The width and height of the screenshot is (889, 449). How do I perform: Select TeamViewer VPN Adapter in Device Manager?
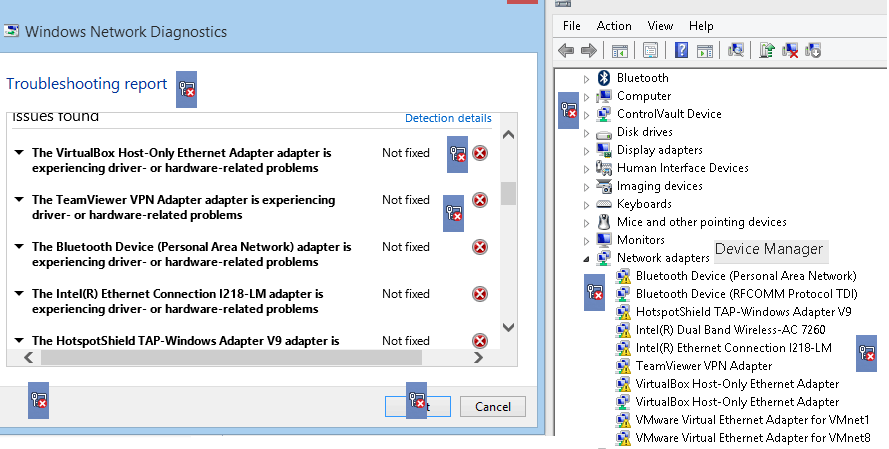(704, 366)
